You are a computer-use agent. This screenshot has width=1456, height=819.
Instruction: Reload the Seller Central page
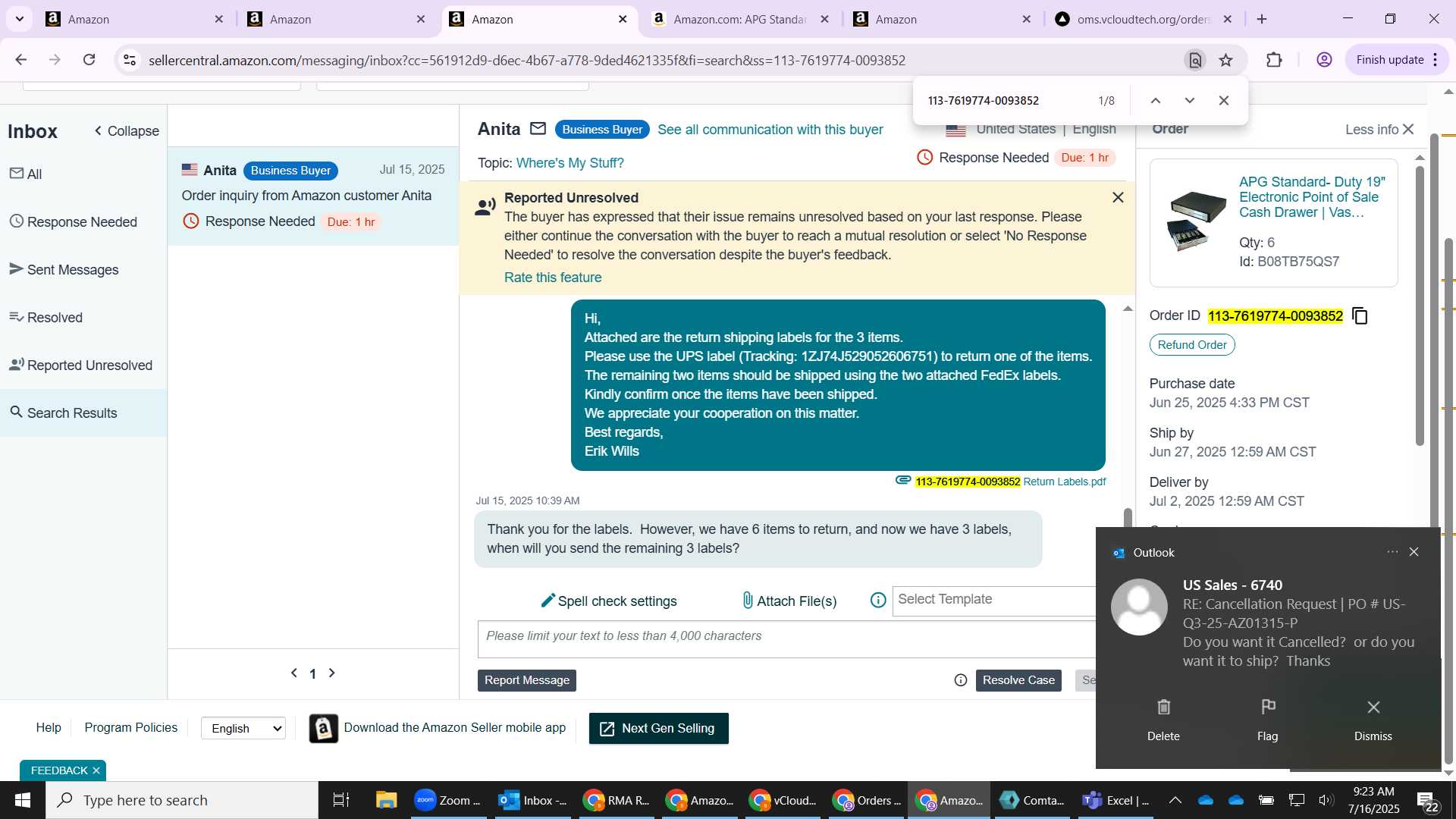[x=89, y=60]
